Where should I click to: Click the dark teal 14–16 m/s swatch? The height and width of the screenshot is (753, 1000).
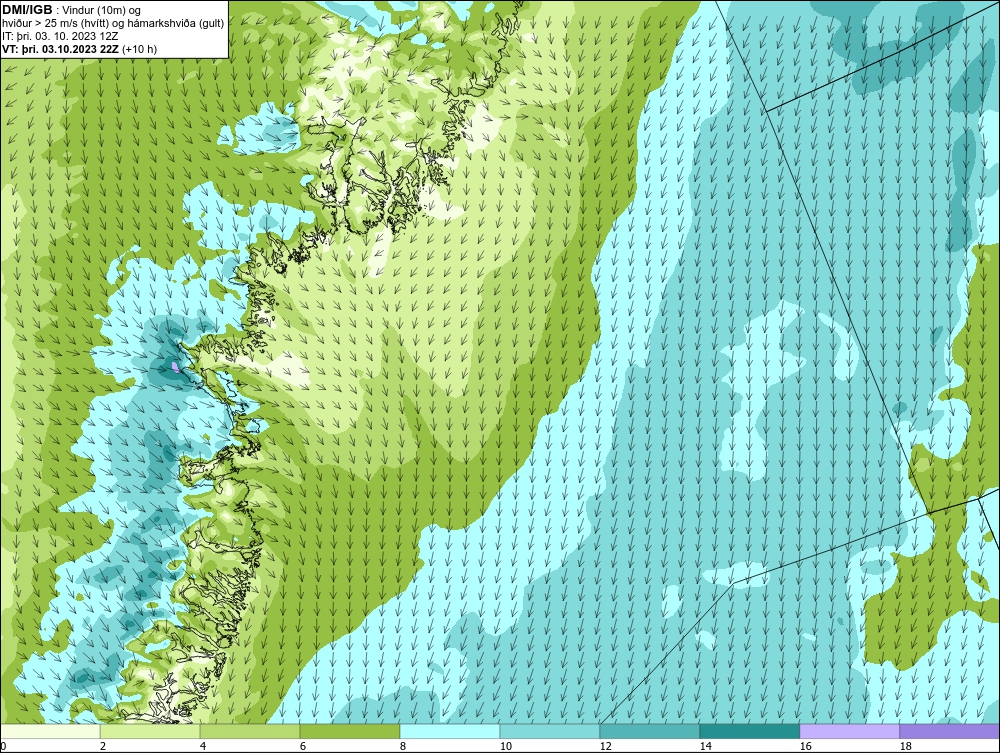click(749, 731)
